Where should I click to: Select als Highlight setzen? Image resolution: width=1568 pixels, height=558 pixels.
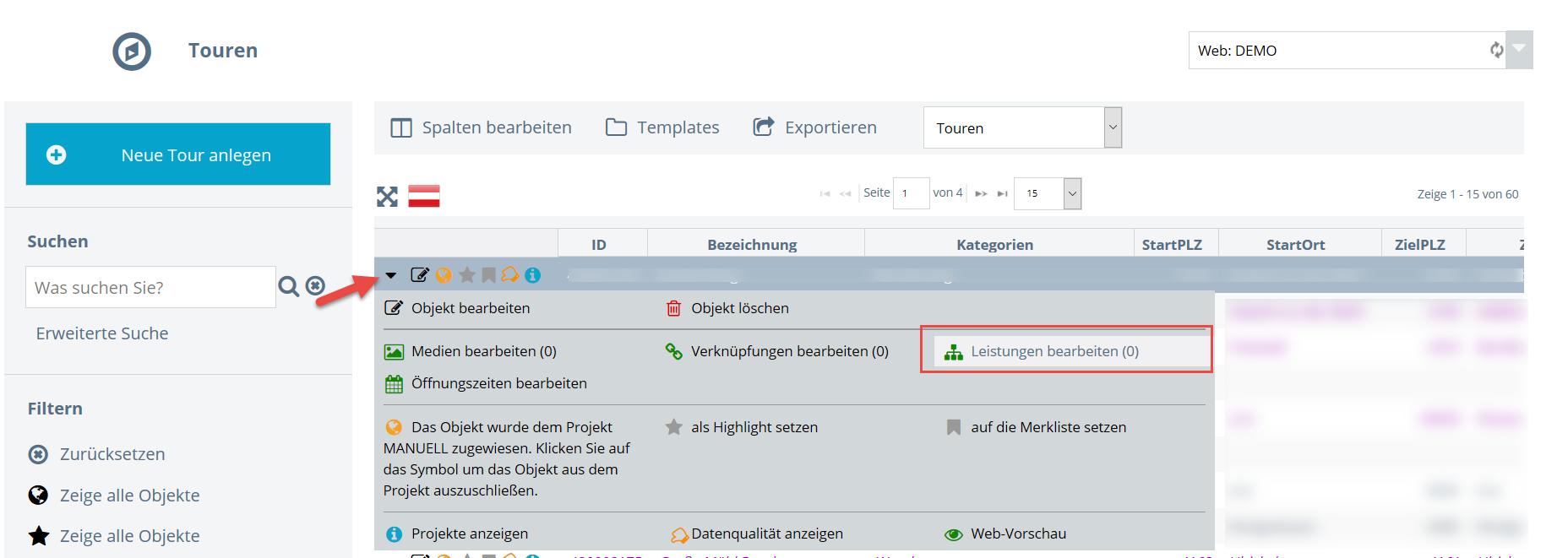[x=742, y=427]
